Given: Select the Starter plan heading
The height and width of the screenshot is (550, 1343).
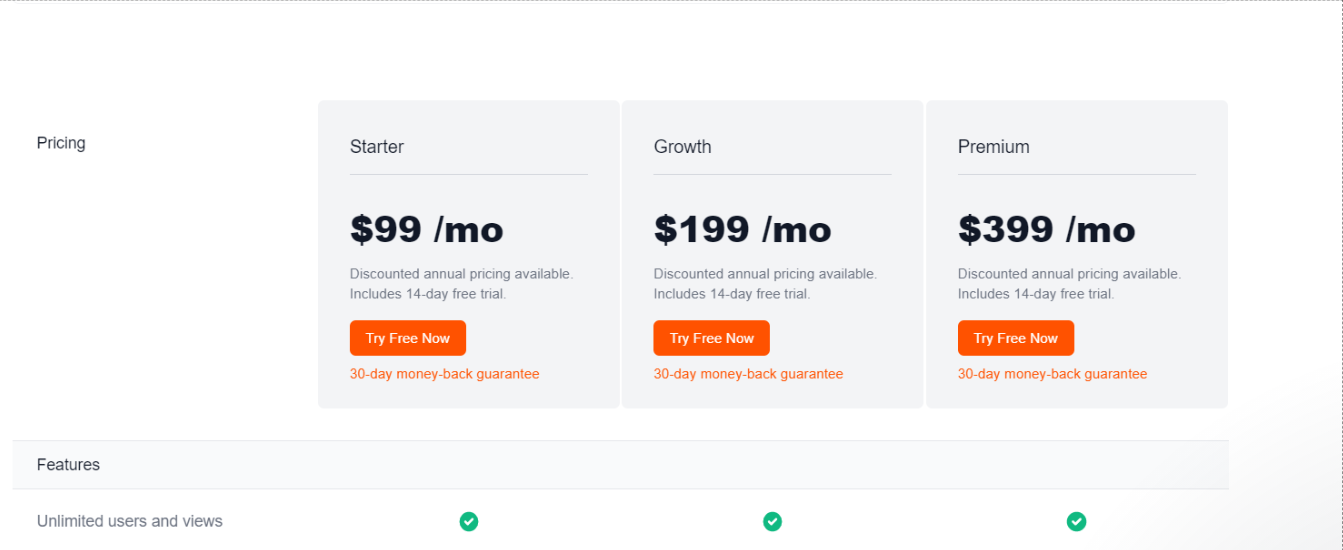Looking at the screenshot, I should (x=377, y=146).
